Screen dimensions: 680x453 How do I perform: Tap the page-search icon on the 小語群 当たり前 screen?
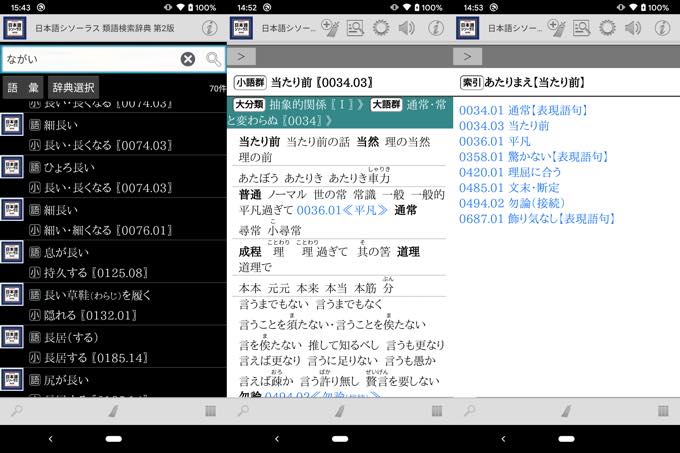click(354, 28)
